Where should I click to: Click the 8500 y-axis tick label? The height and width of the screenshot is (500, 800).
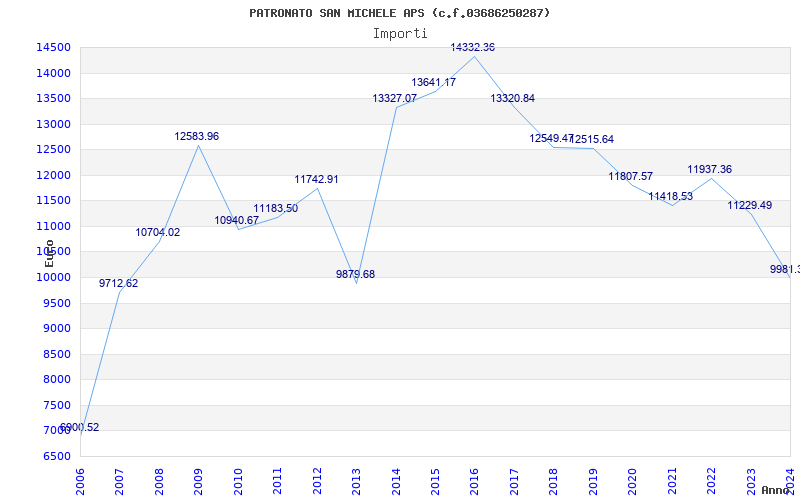pos(56,354)
